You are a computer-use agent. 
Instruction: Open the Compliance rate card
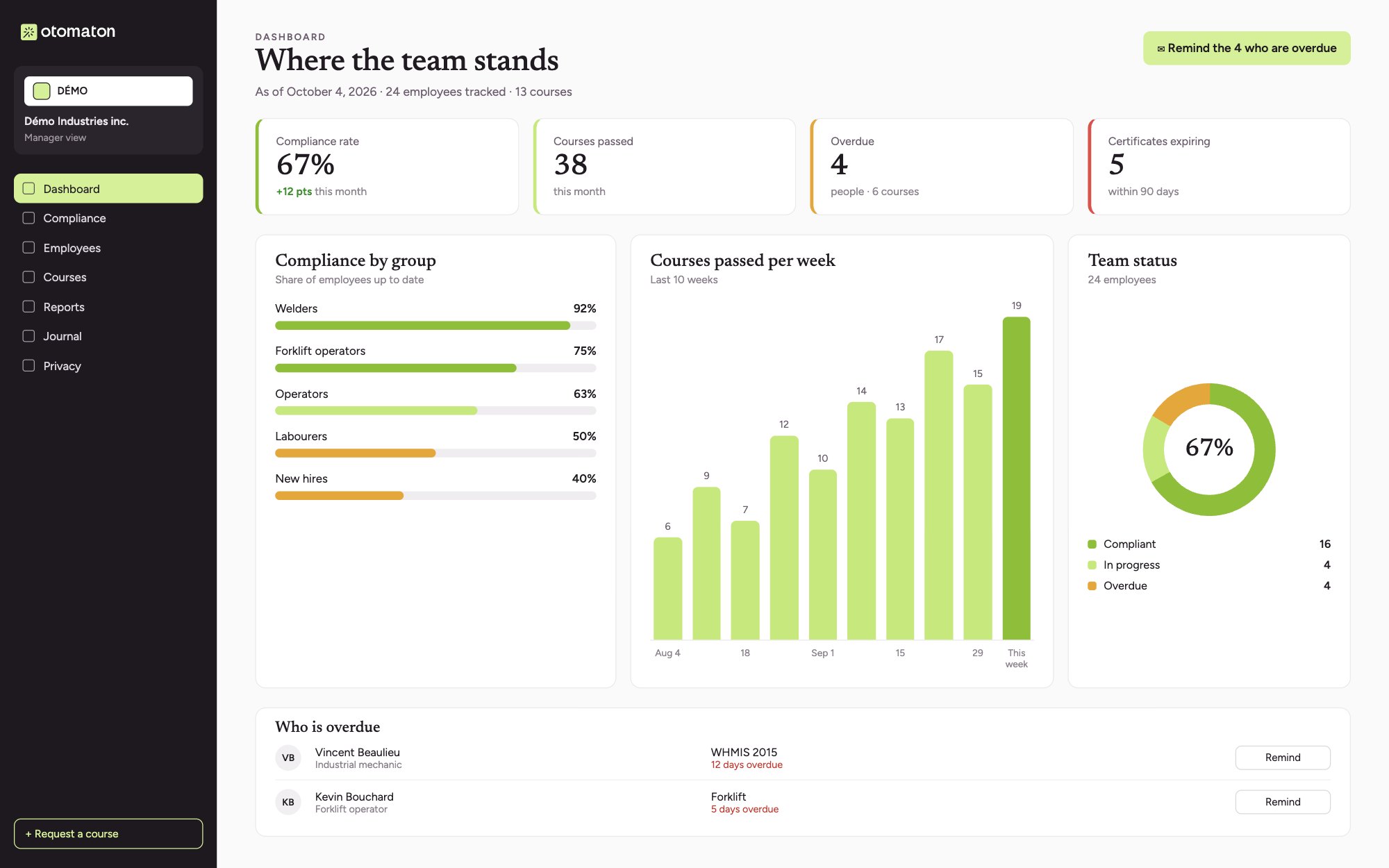click(x=387, y=167)
